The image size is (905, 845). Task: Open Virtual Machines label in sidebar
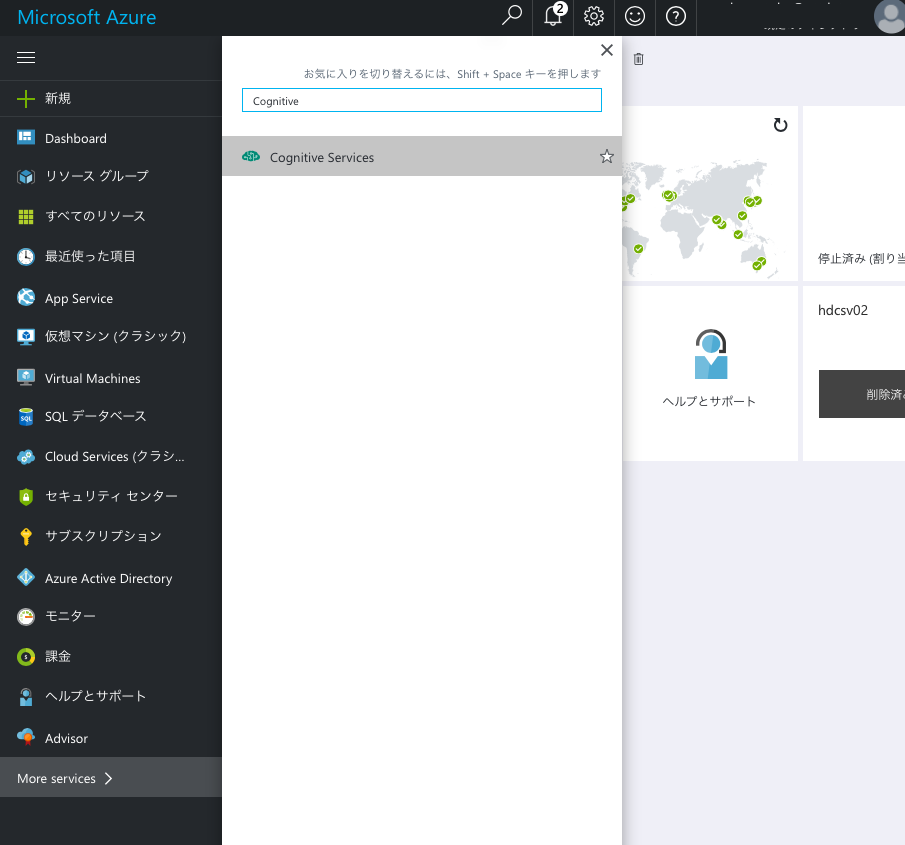[x=93, y=379]
